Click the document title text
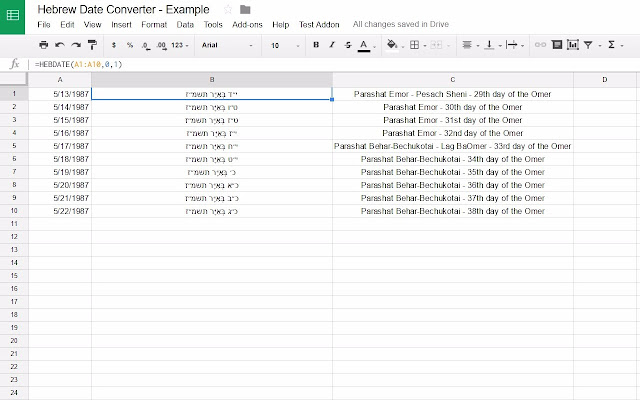 point(123,9)
